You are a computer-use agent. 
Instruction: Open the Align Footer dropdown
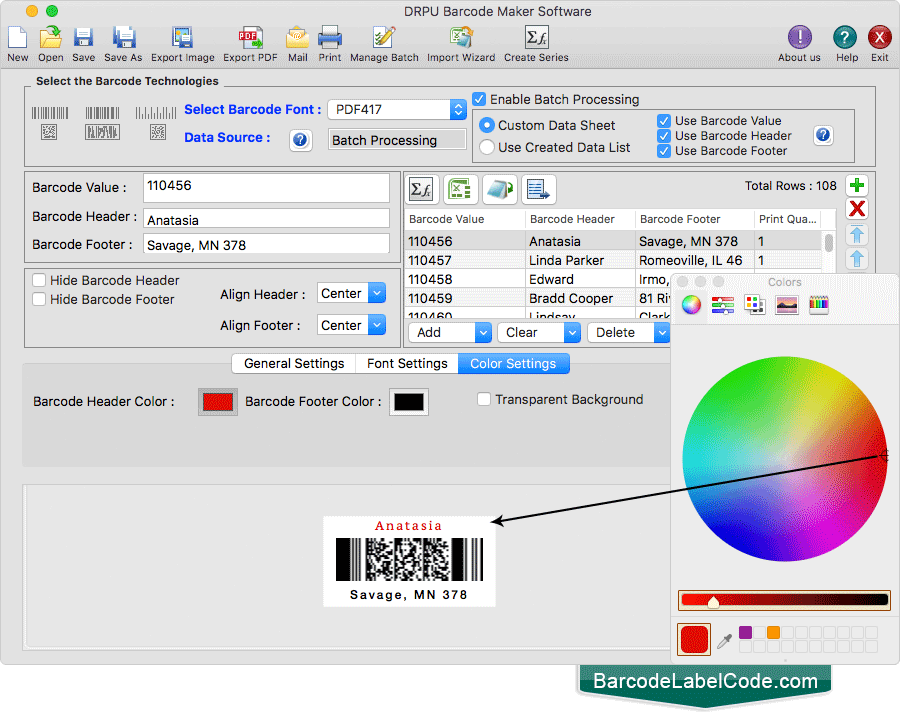(x=351, y=326)
